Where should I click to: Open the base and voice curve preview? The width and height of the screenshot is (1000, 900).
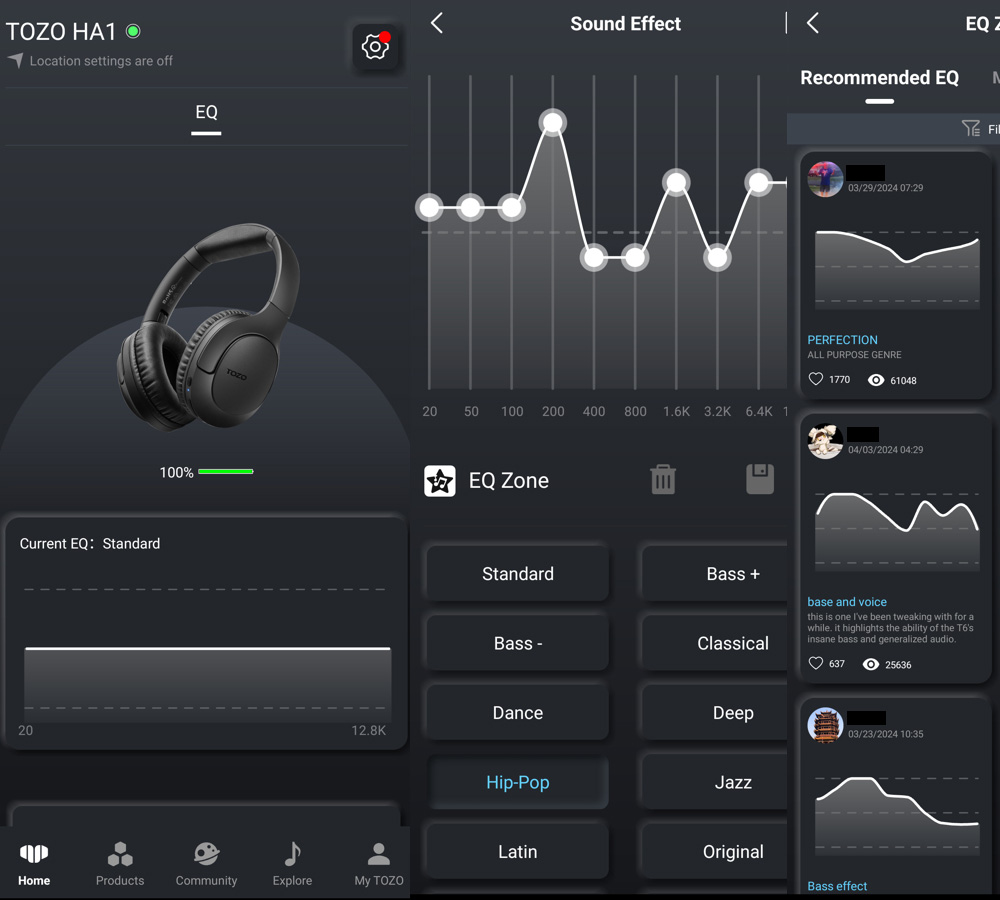tap(897, 531)
